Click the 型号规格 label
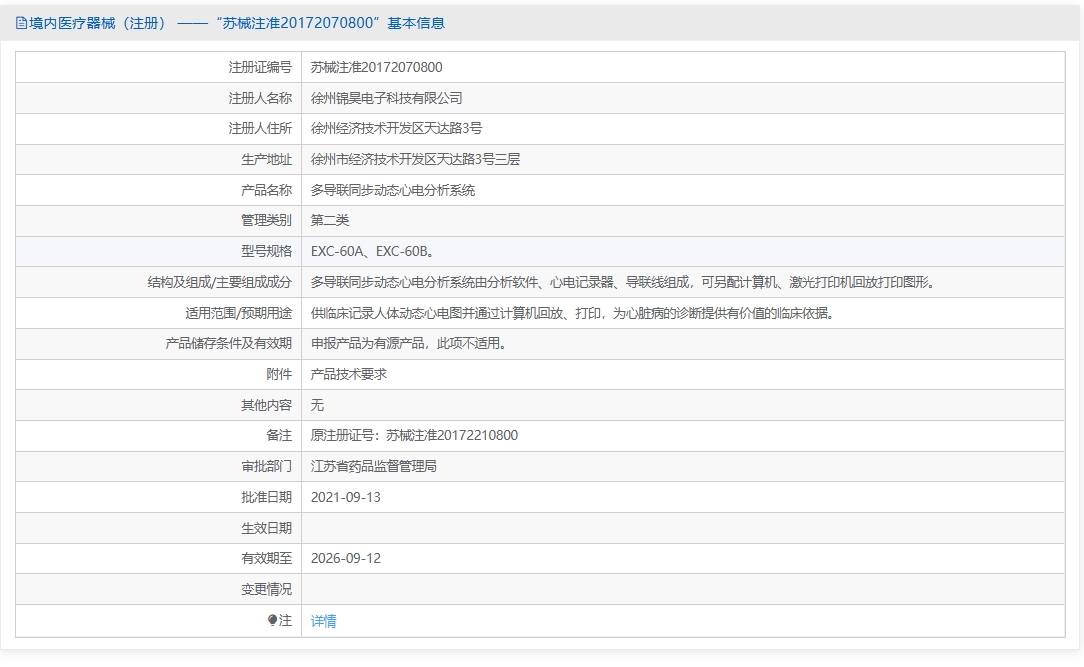The height and width of the screenshot is (667, 1084). (266, 252)
